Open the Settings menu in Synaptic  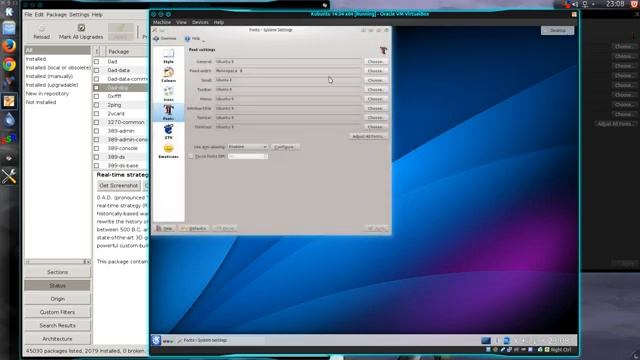pos(79,14)
